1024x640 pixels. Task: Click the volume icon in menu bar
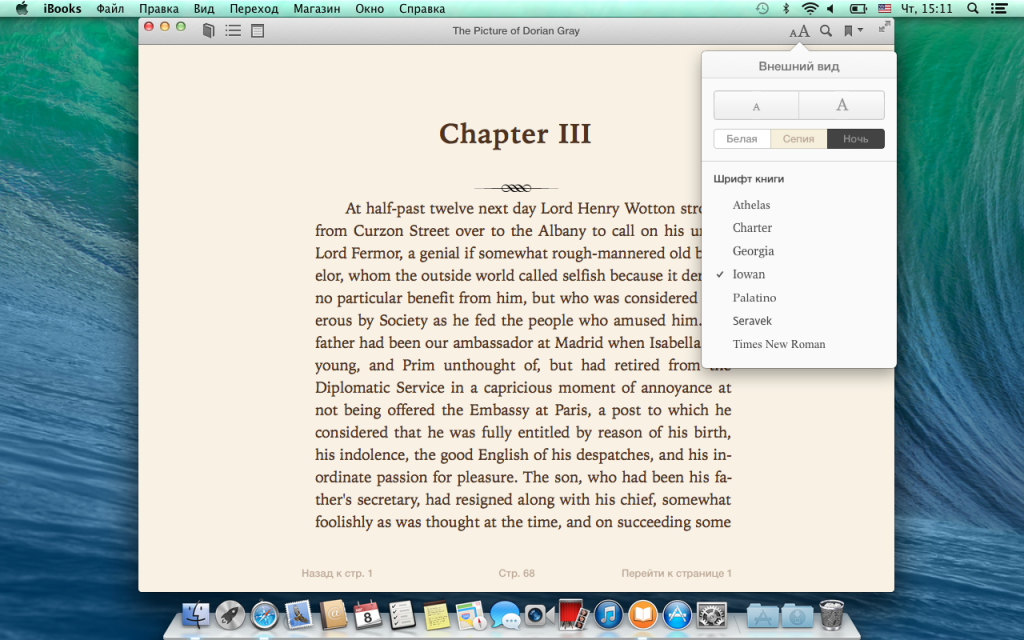pos(831,8)
